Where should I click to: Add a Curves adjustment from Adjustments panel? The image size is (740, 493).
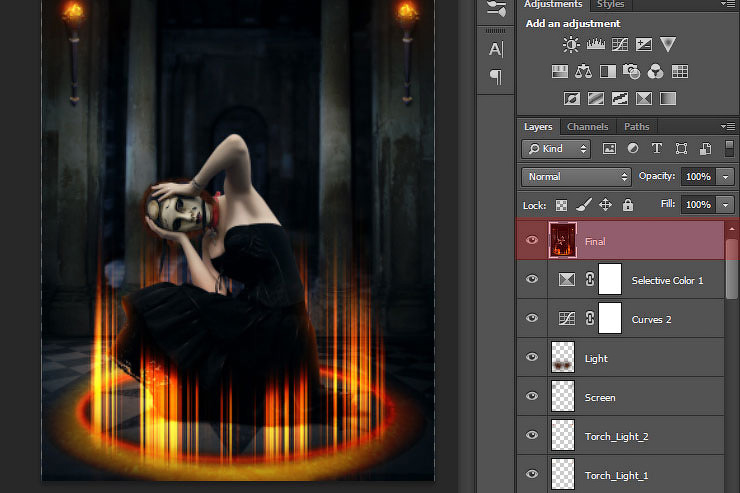click(x=620, y=44)
